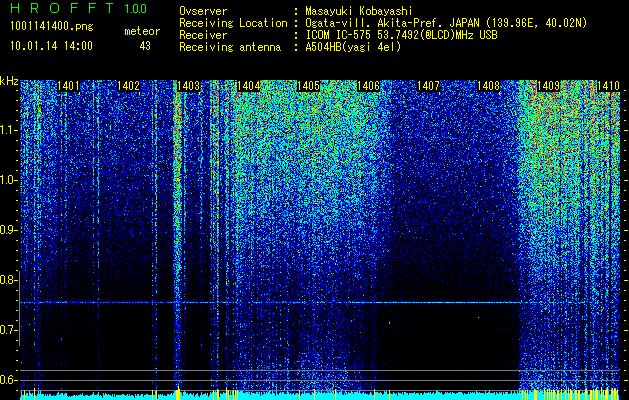Click the version number 1.0.0
629x400 pixels.
pyautogui.click(x=135, y=9)
